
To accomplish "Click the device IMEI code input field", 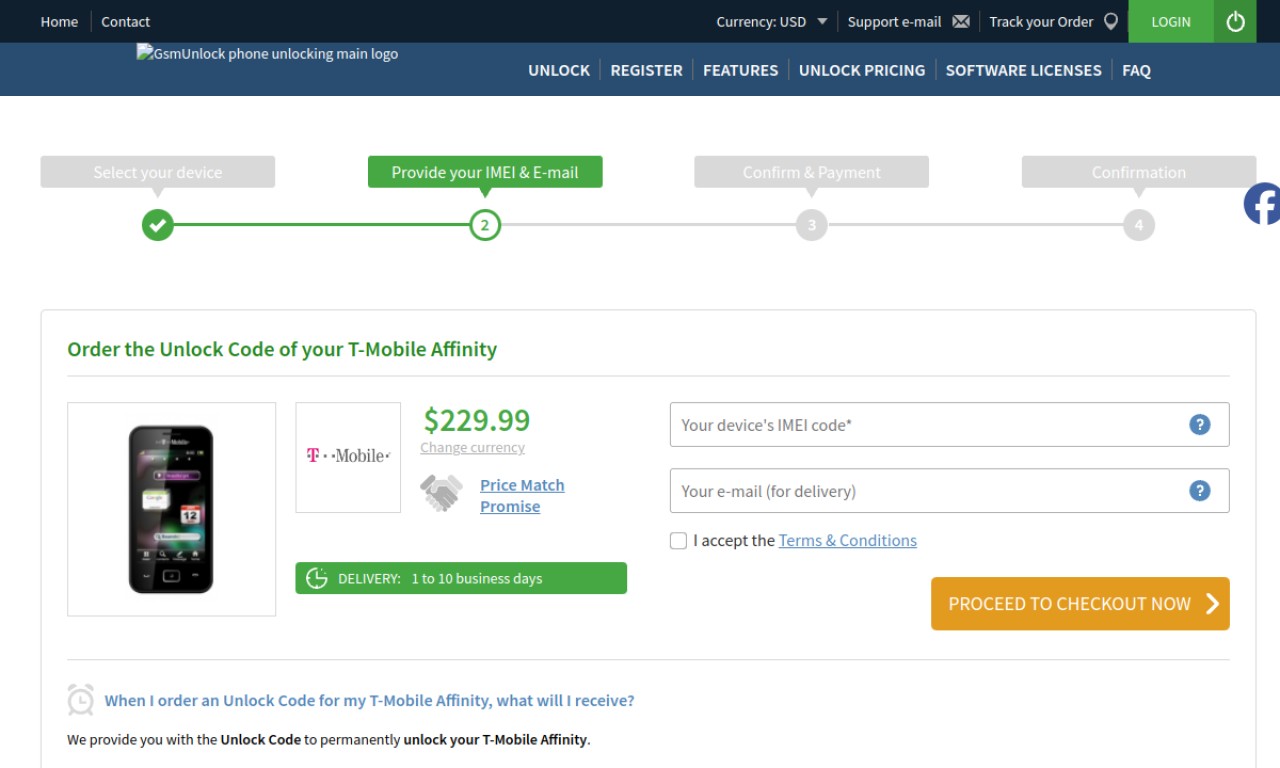I will (949, 425).
